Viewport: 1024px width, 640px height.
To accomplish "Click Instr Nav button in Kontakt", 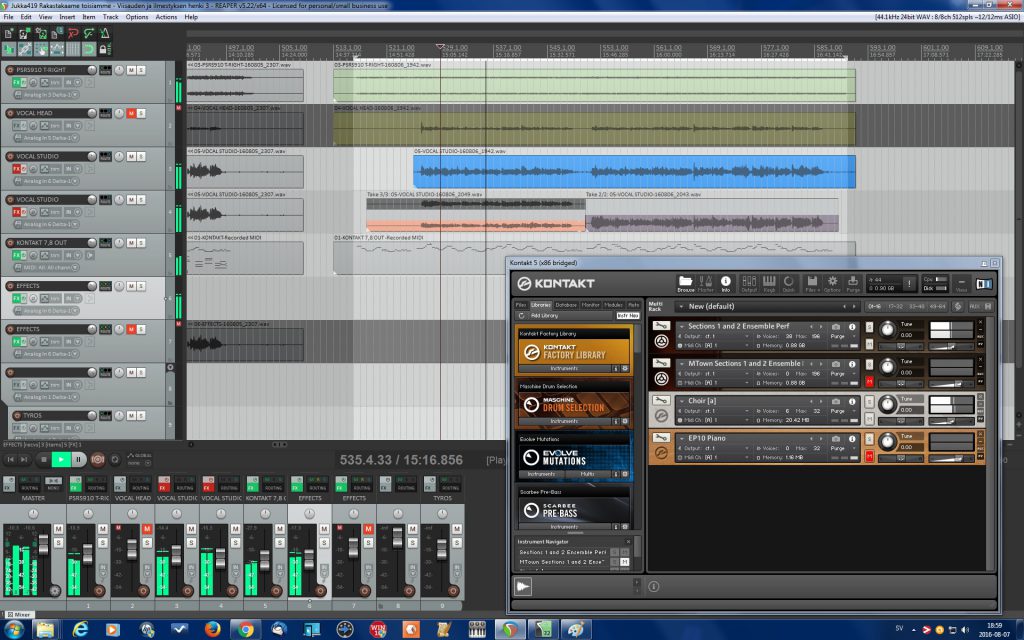I will point(628,315).
